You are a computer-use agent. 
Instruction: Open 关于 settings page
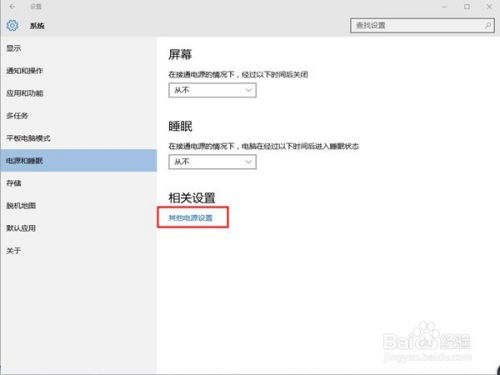[x=78, y=251]
